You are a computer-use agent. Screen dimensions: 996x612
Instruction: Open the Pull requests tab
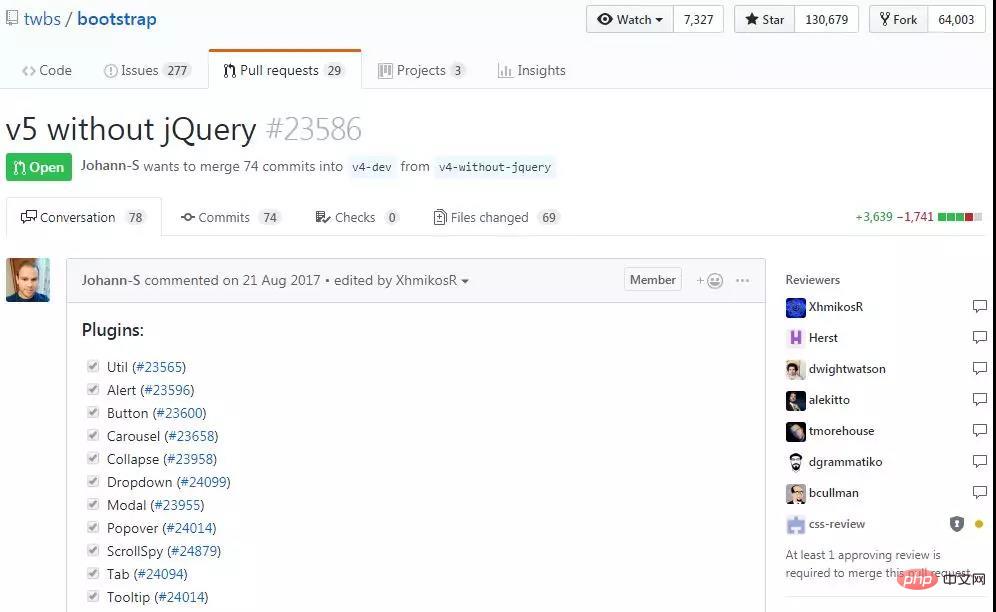tap(285, 71)
